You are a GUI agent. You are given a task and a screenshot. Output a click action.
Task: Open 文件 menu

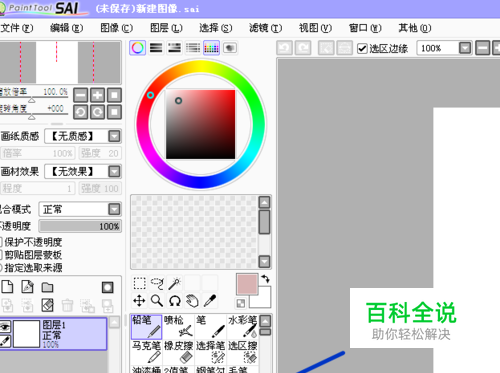[x=17, y=28]
